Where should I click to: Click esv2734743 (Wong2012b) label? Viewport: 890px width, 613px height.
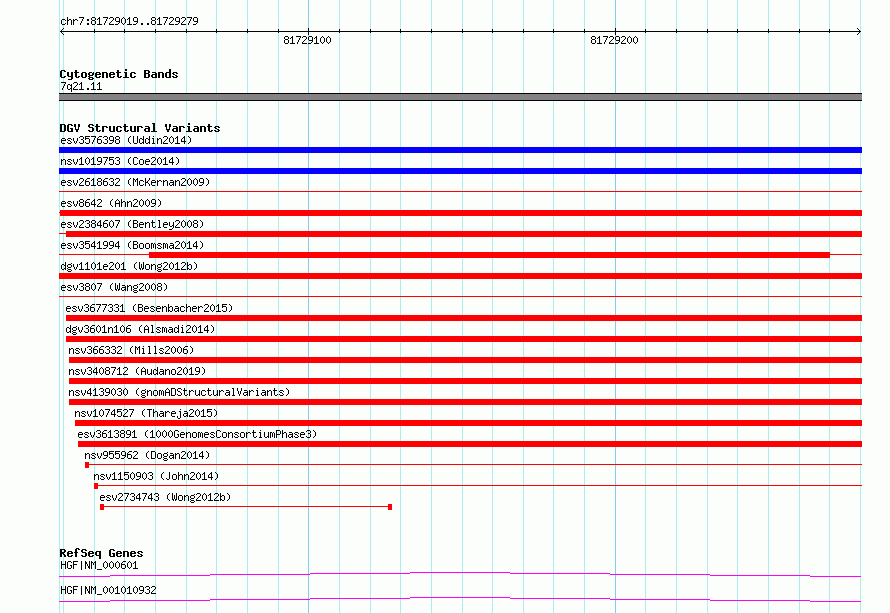pyautogui.click(x=165, y=497)
